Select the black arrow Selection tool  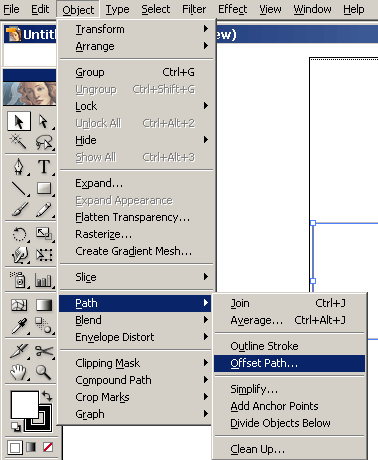pyautogui.click(x=19, y=121)
